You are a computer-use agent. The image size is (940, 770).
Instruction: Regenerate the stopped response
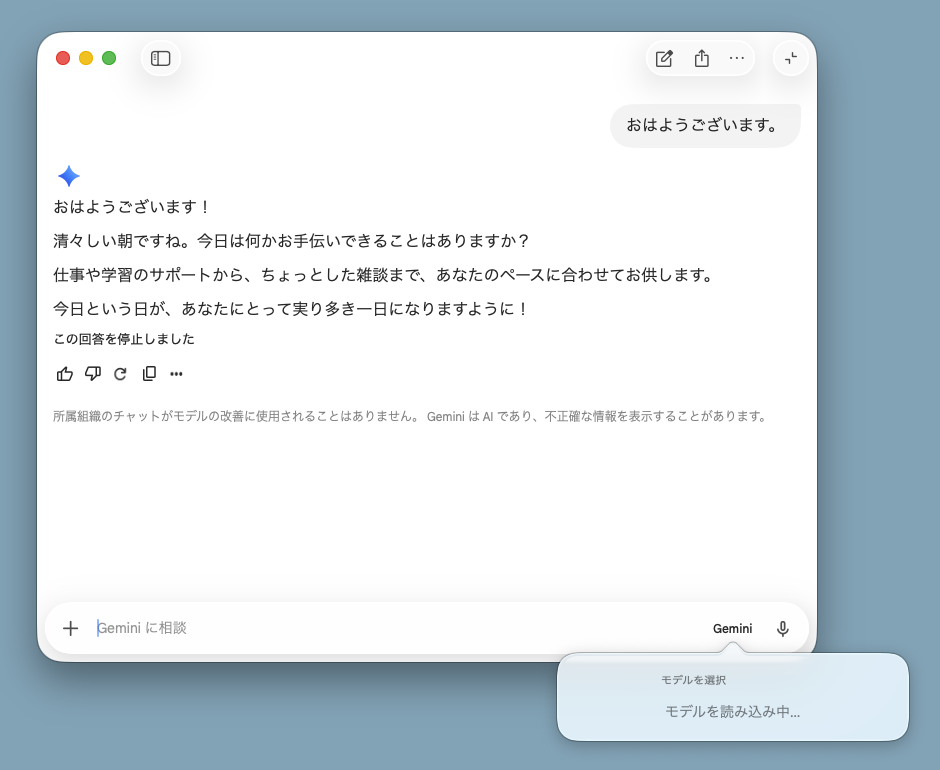[x=120, y=373]
